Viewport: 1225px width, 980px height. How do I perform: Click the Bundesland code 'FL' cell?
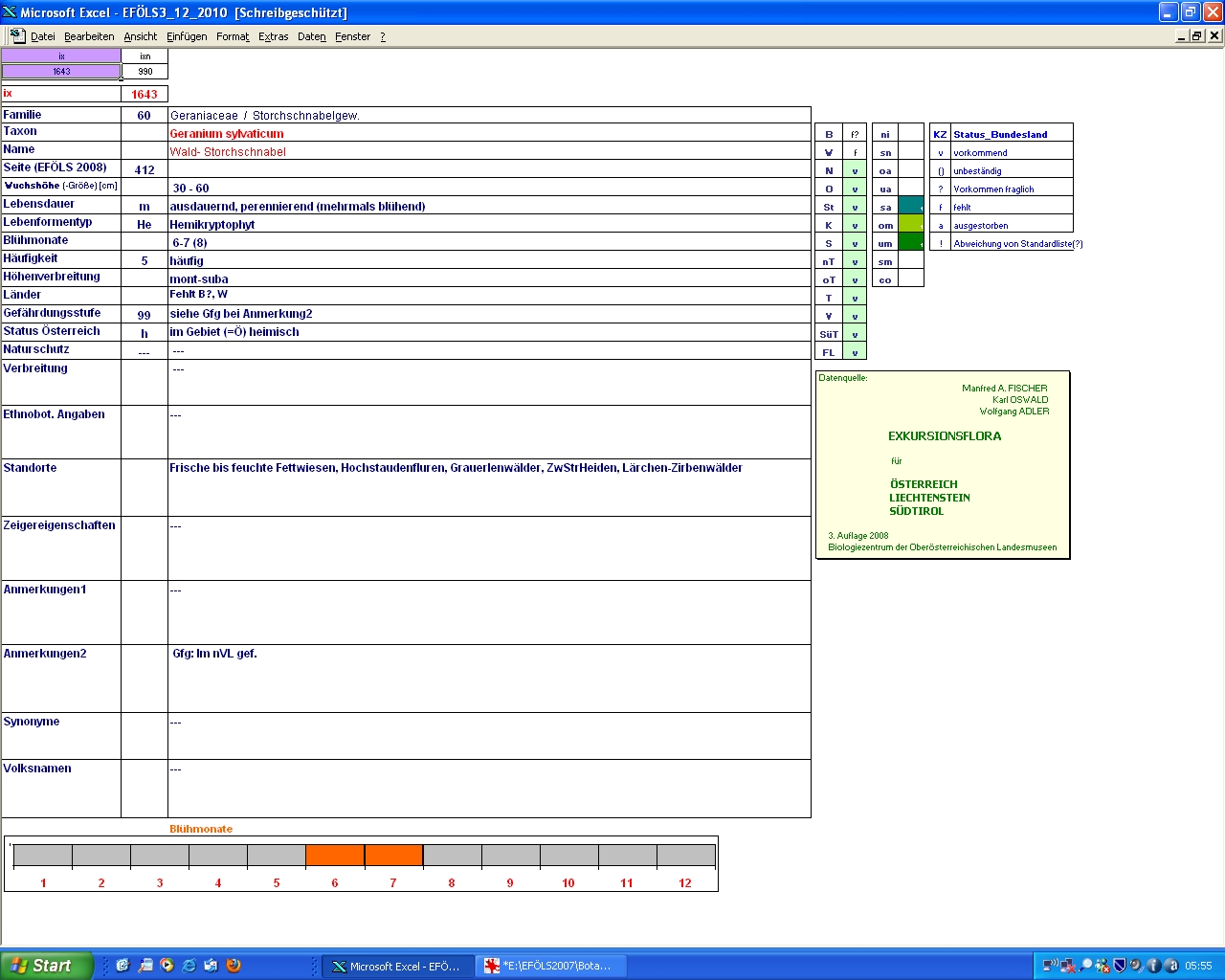tap(829, 352)
